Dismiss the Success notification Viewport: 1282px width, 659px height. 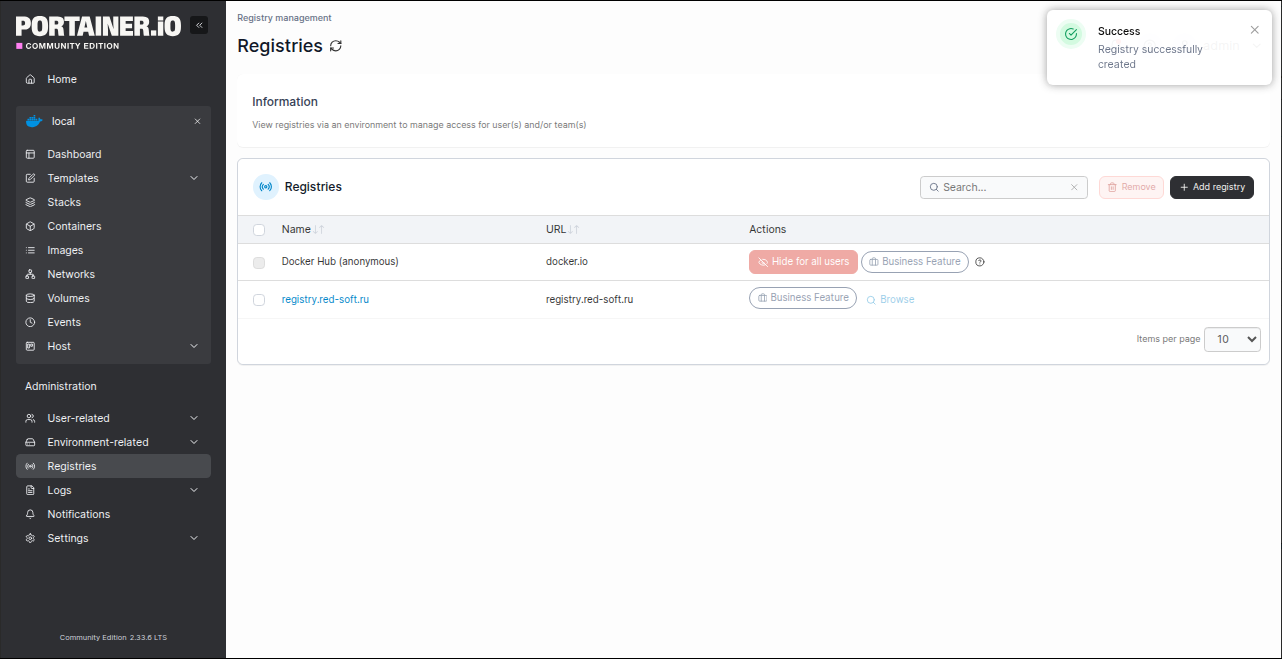pos(1254,30)
